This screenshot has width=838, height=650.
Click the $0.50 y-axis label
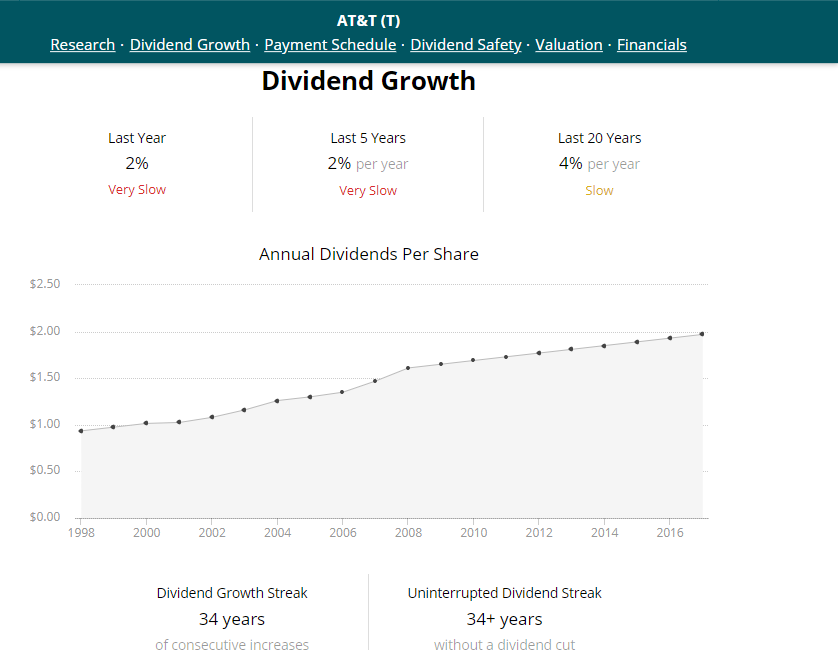pos(45,470)
